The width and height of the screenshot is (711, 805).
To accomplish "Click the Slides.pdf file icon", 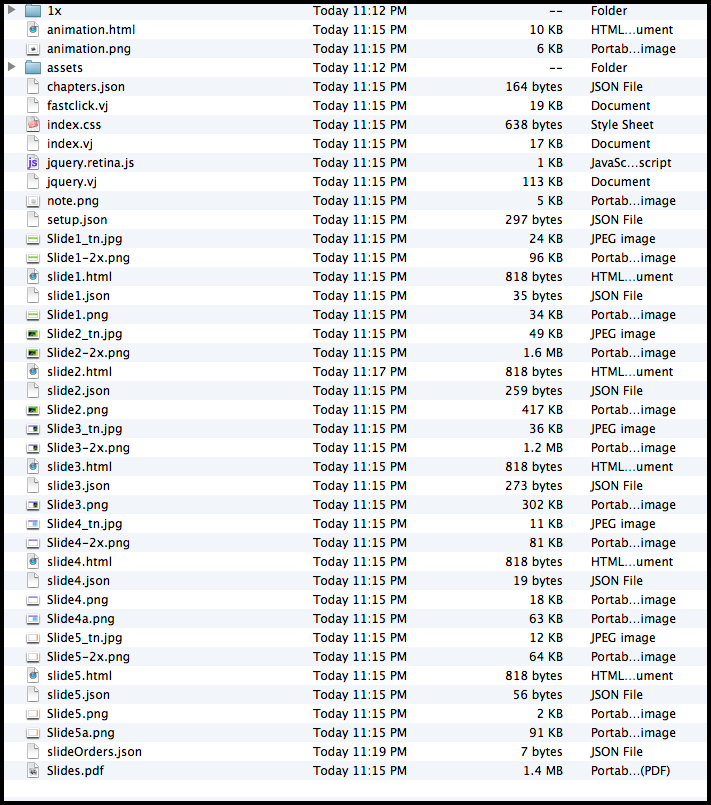I will pyautogui.click(x=33, y=770).
